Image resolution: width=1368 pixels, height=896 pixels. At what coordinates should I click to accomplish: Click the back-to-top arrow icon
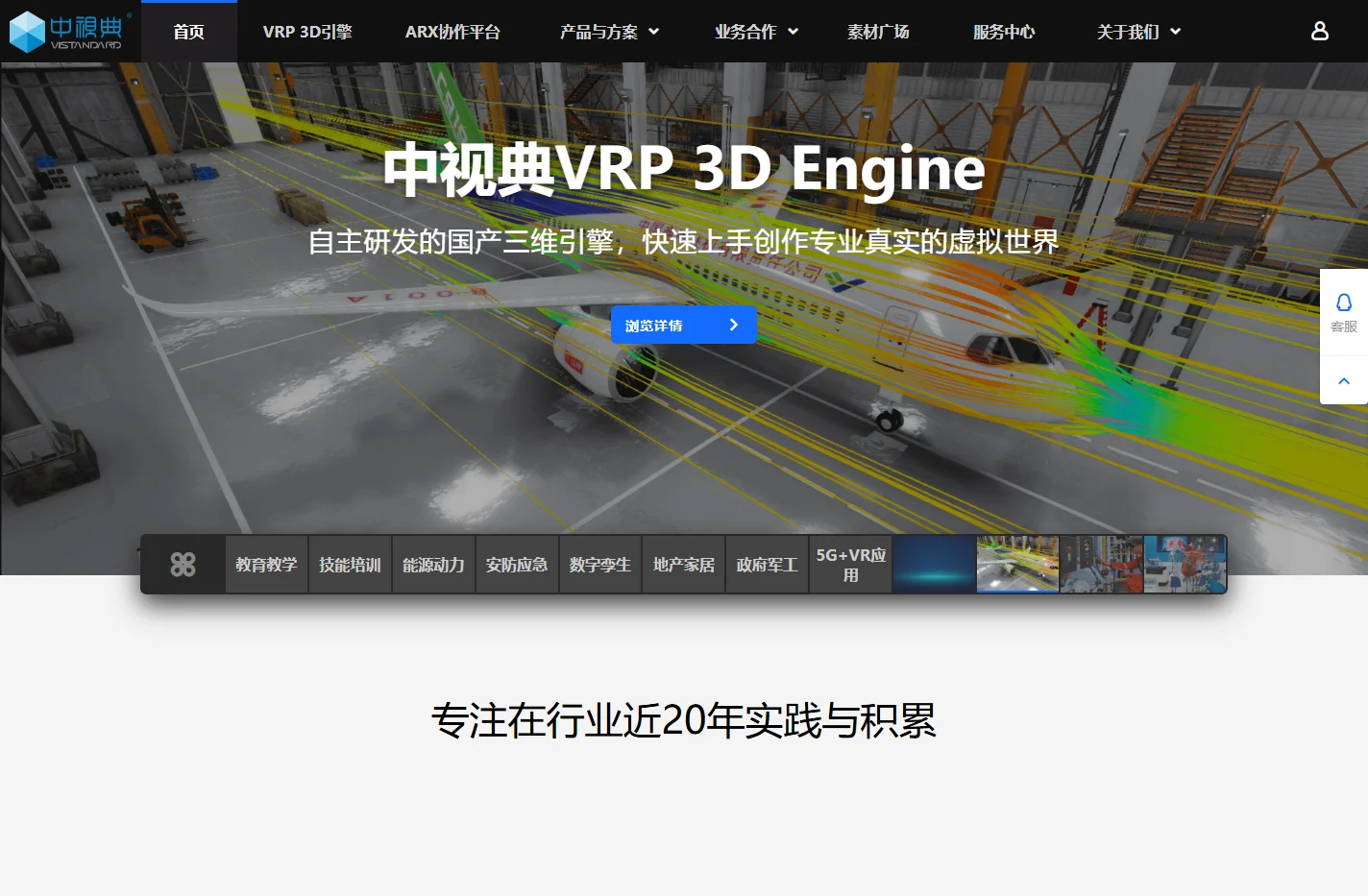pyautogui.click(x=1344, y=381)
